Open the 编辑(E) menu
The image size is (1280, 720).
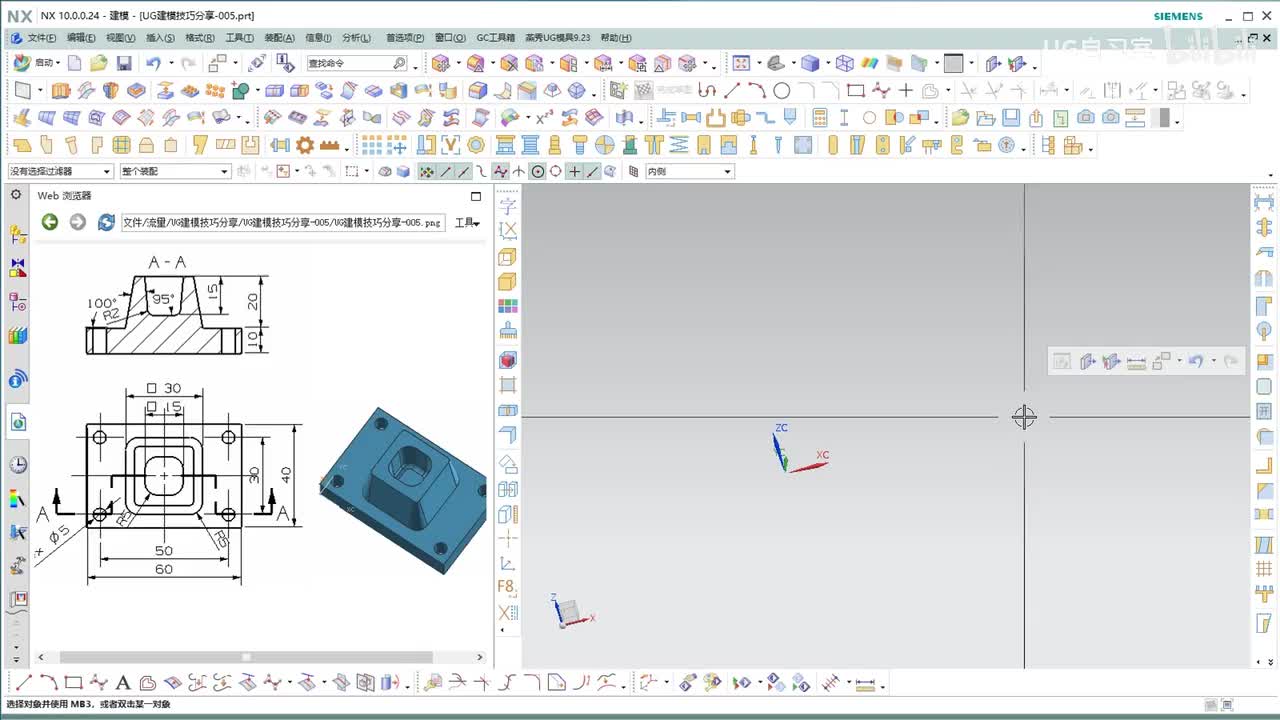tap(81, 38)
